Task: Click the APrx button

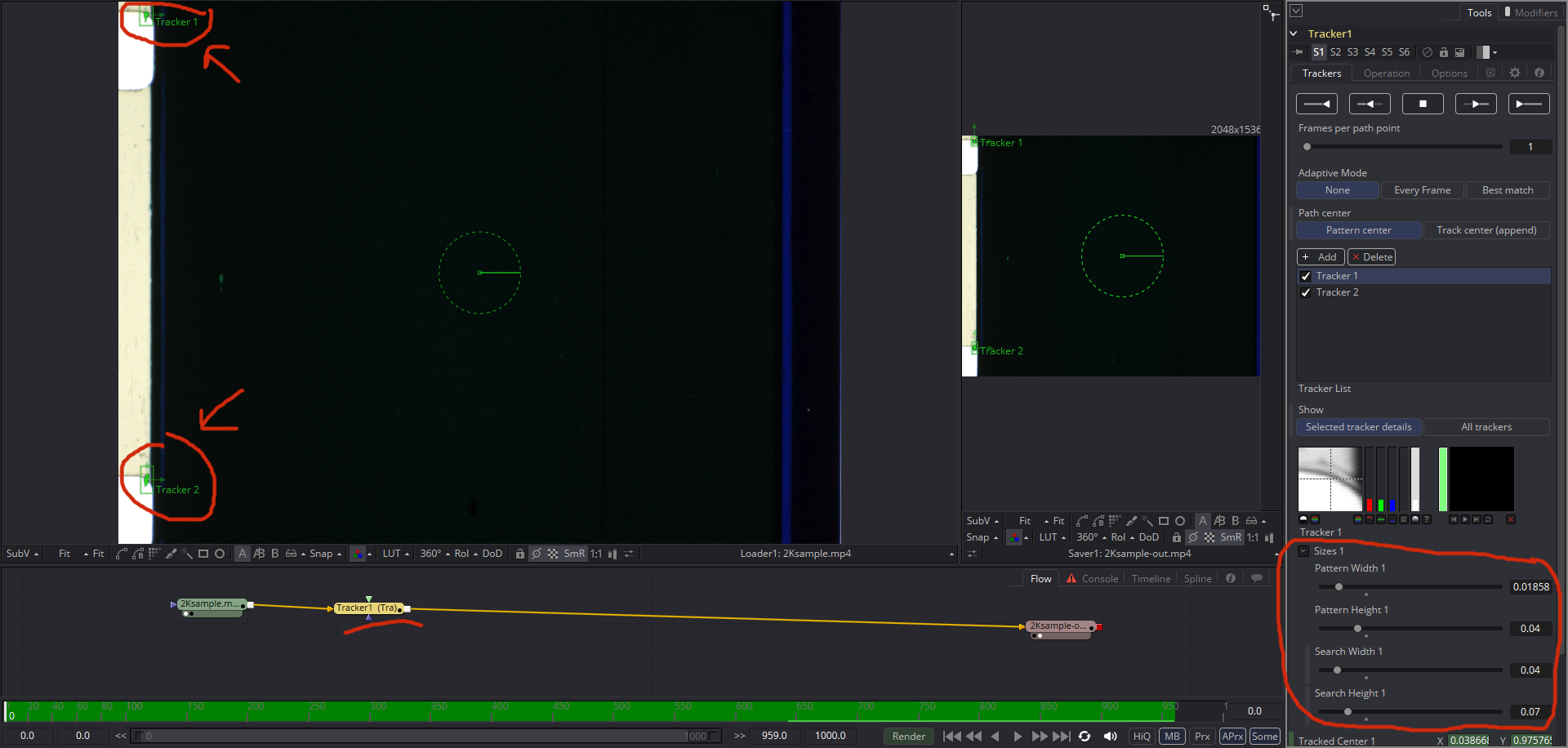Action: 1232,736
